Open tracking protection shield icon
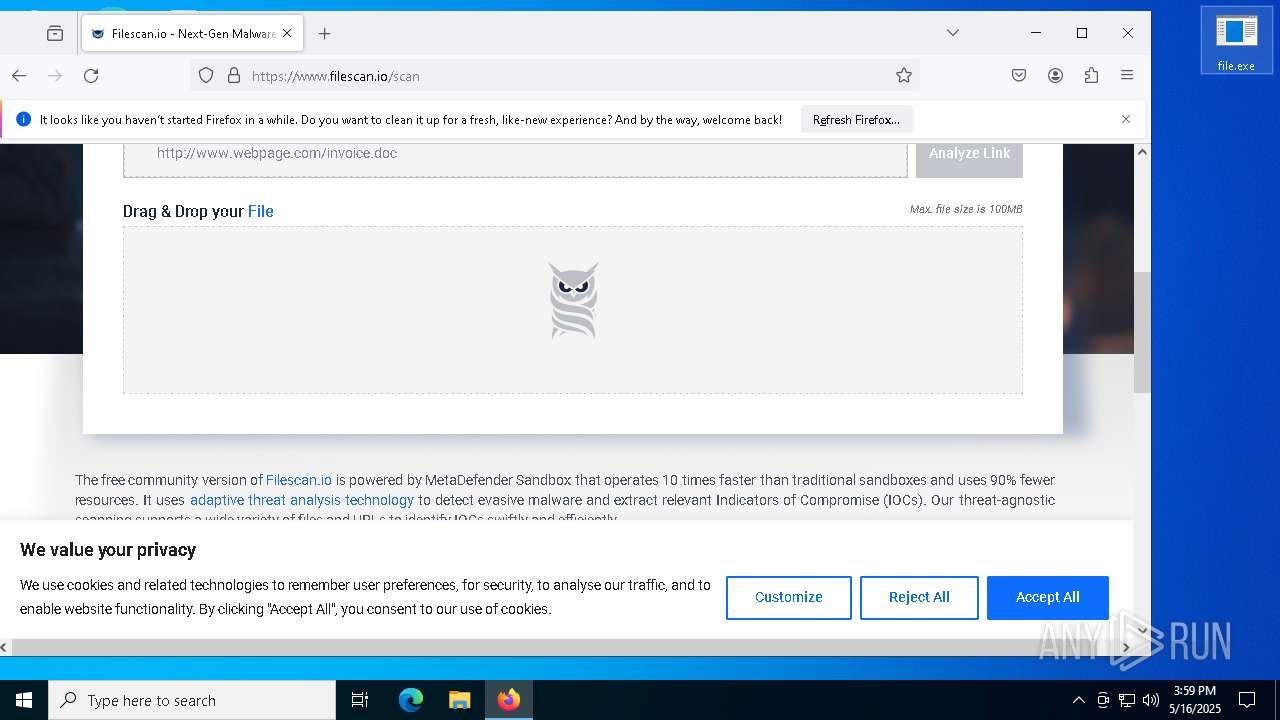 tap(206, 75)
